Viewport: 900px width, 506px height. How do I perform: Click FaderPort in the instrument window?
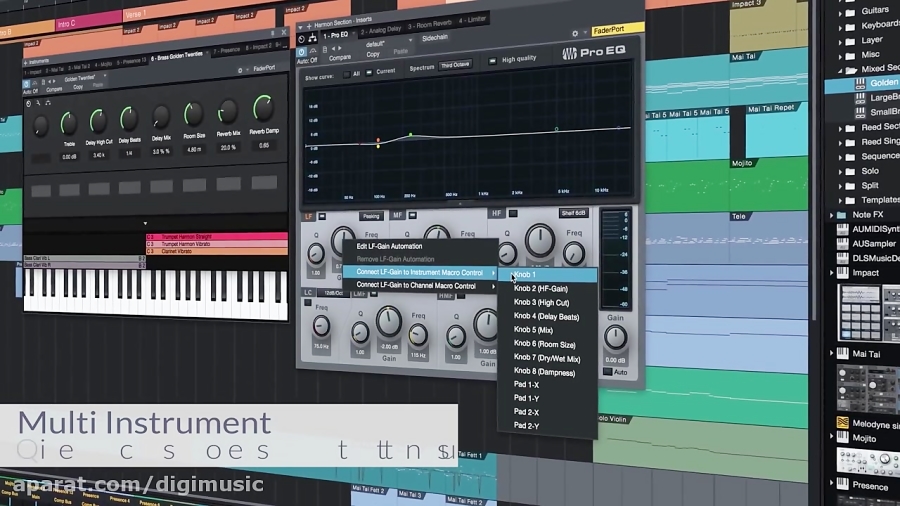(265, 68)
